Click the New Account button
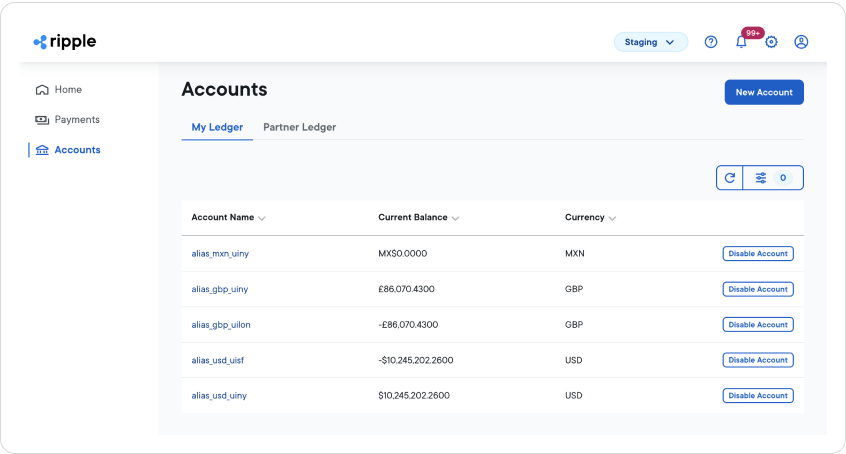The height and width of the screenshot is (454, 846). (x=764, y=92)
